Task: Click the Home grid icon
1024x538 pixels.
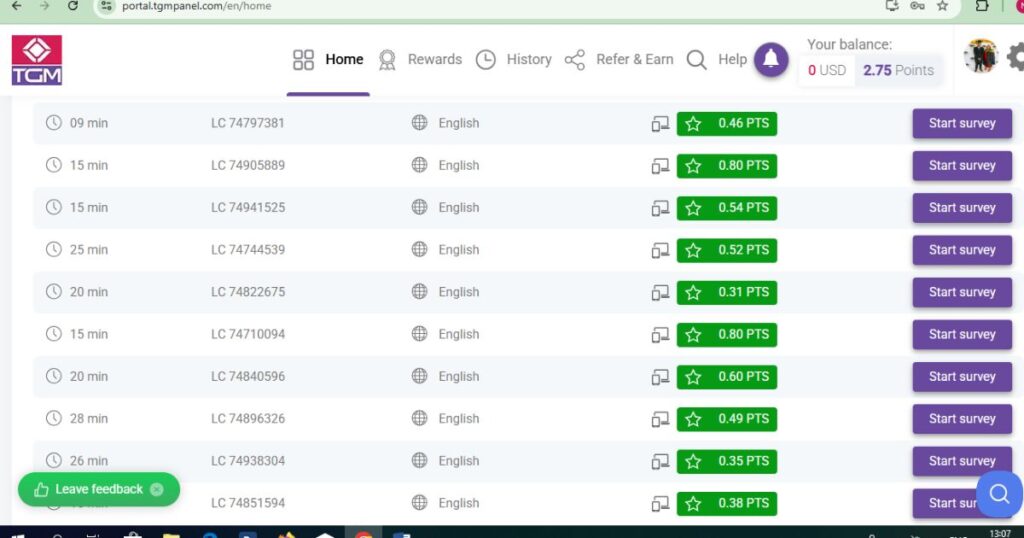Action: coord(303,60)
